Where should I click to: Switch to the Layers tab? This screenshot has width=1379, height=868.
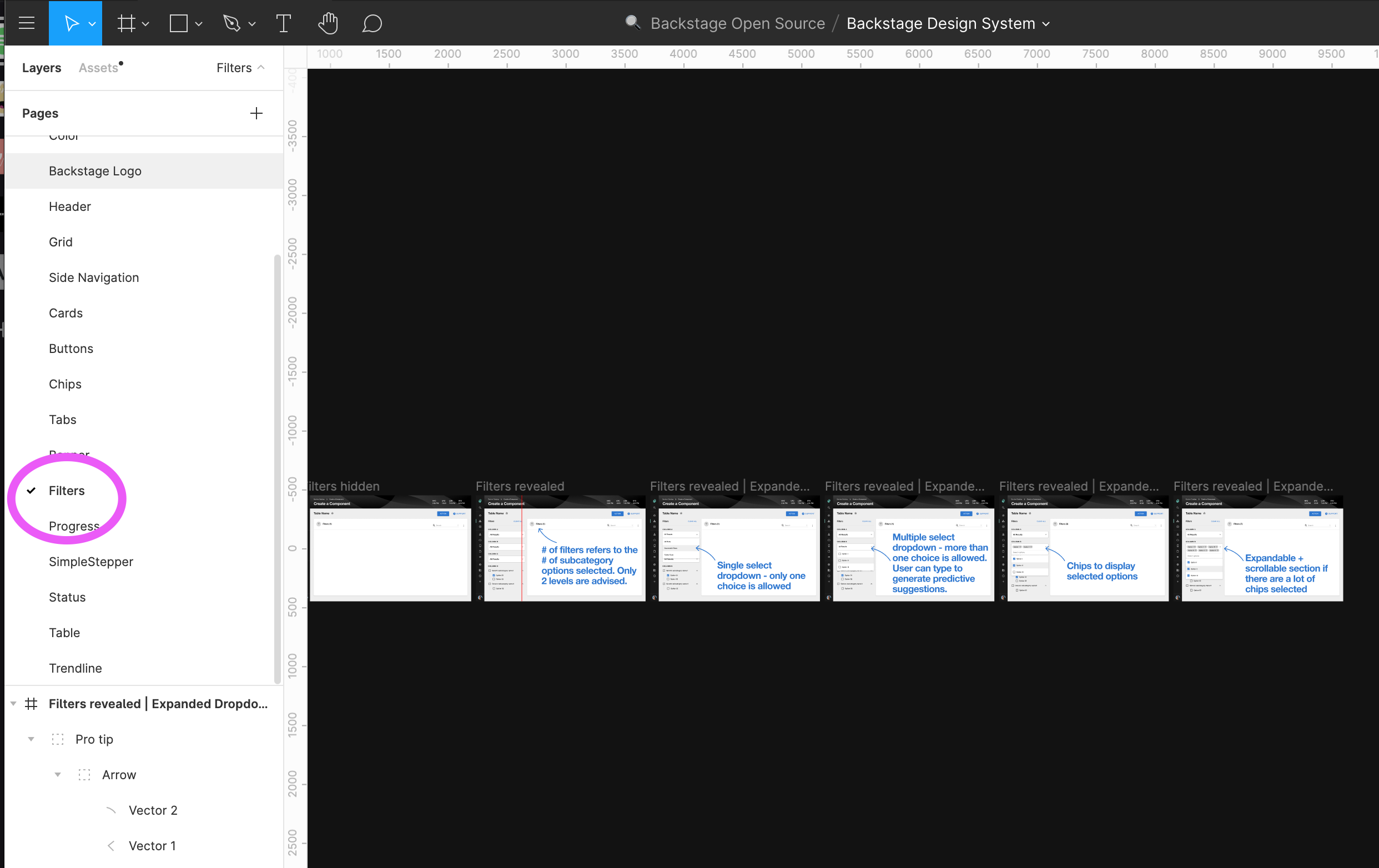[x=41, y=68]
